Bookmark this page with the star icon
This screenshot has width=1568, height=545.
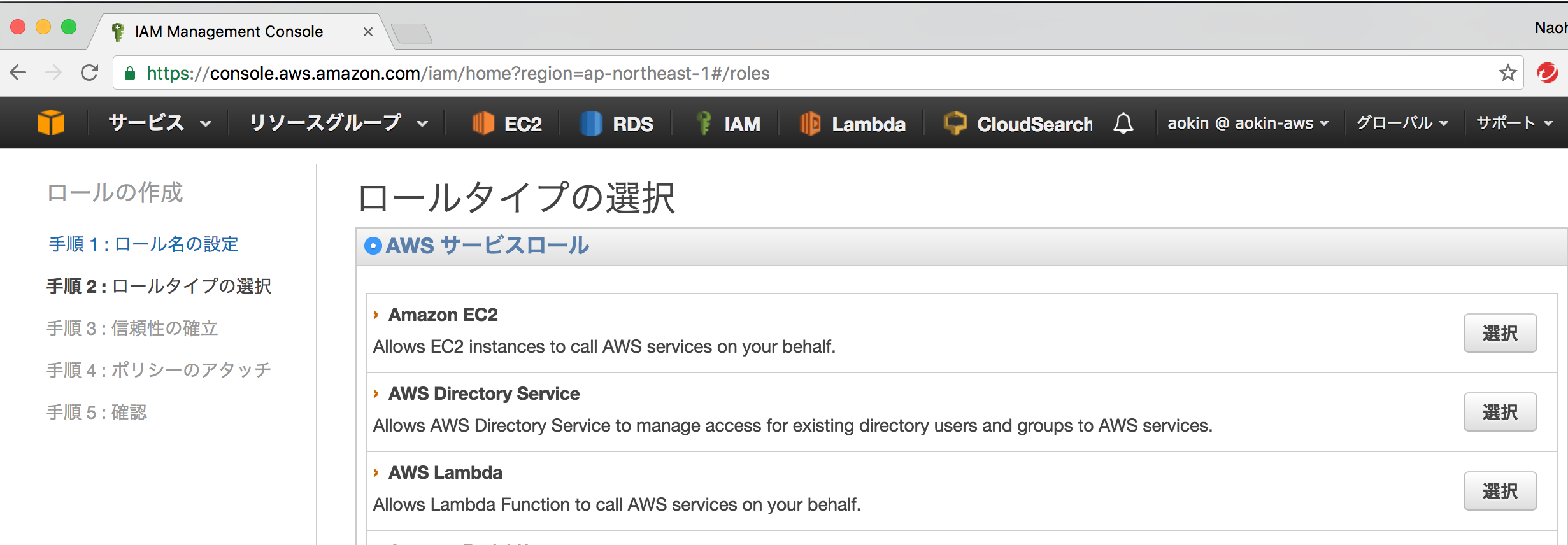click(1507, 73)
